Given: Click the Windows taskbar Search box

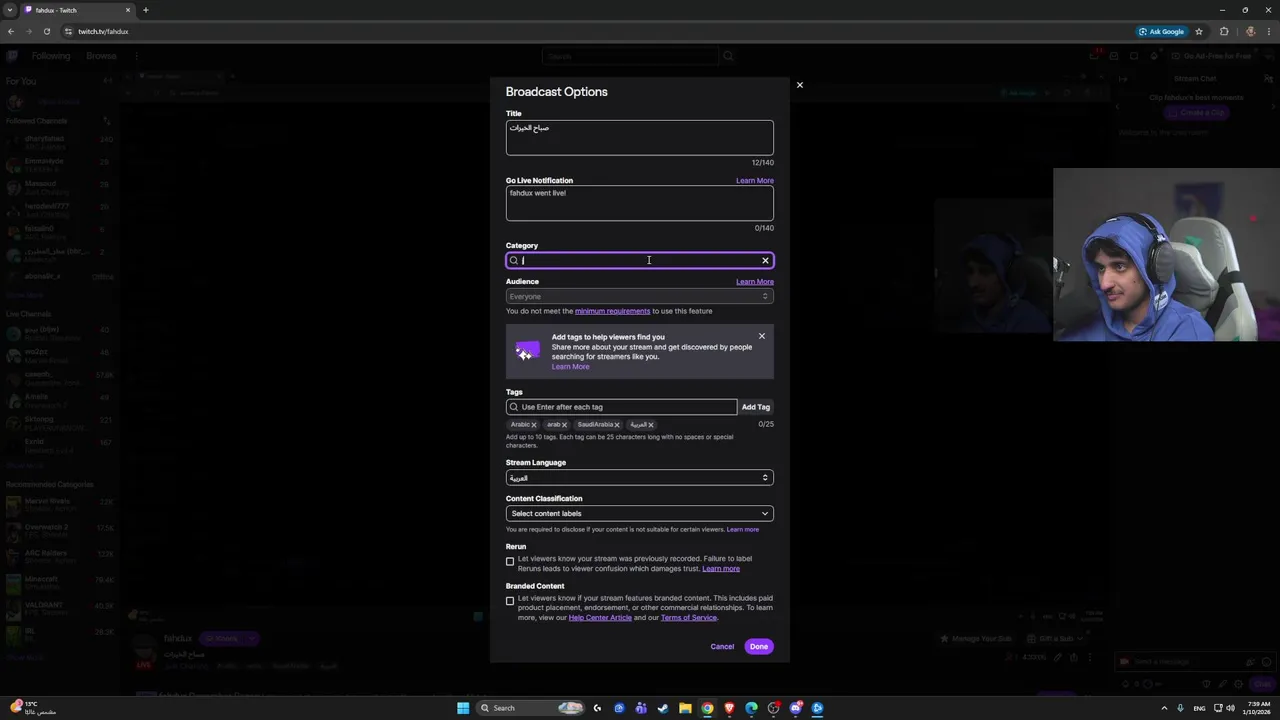Looking at the screenshot, I should pyautogui.click(x=530, y=708).
